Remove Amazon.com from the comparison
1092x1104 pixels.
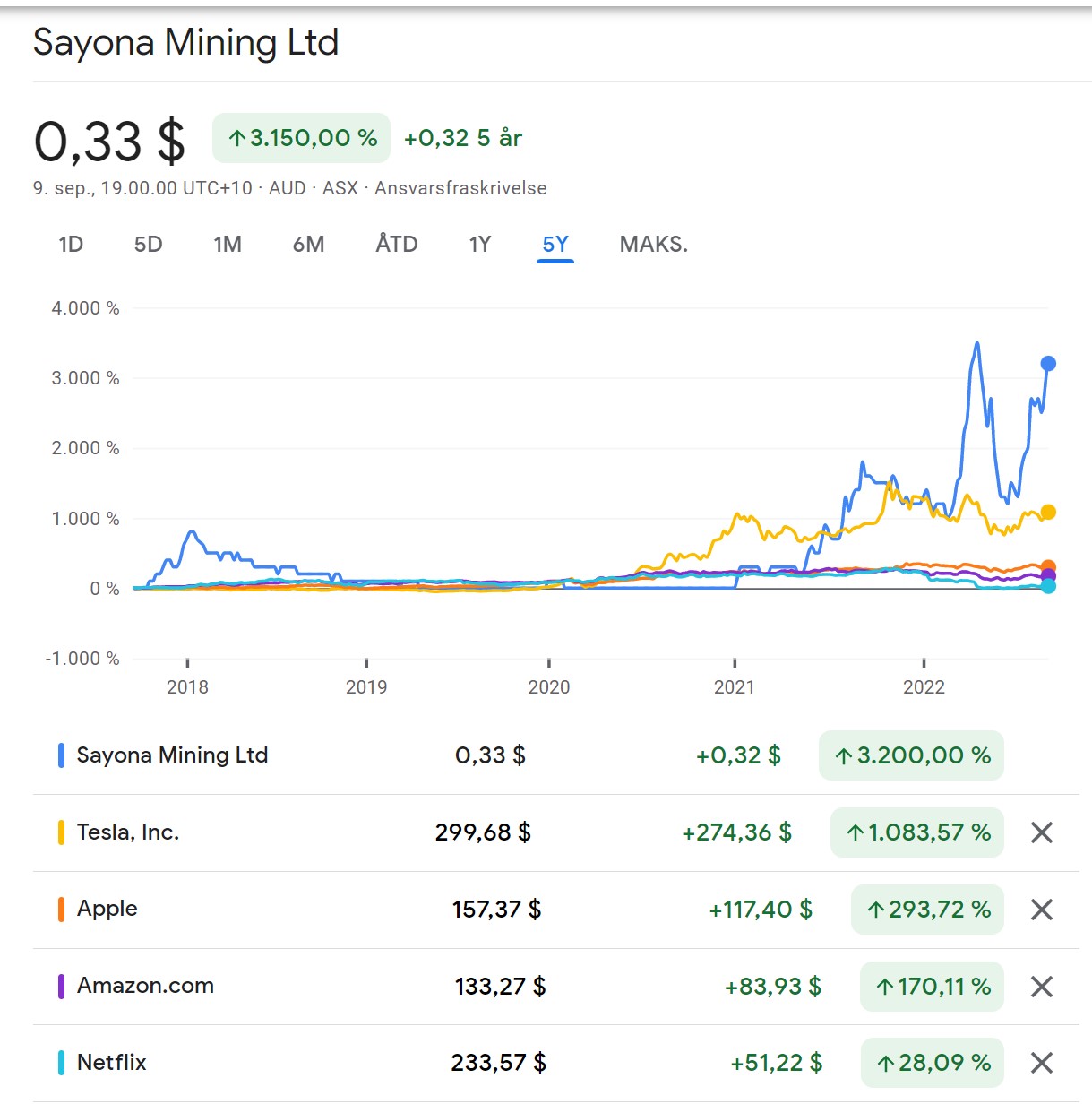tap(1041, 987)
